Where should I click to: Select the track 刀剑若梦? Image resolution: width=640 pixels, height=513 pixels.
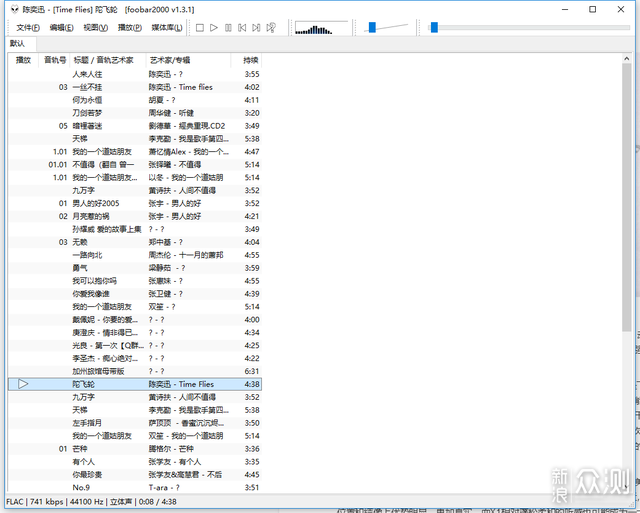tap(135, 113)
